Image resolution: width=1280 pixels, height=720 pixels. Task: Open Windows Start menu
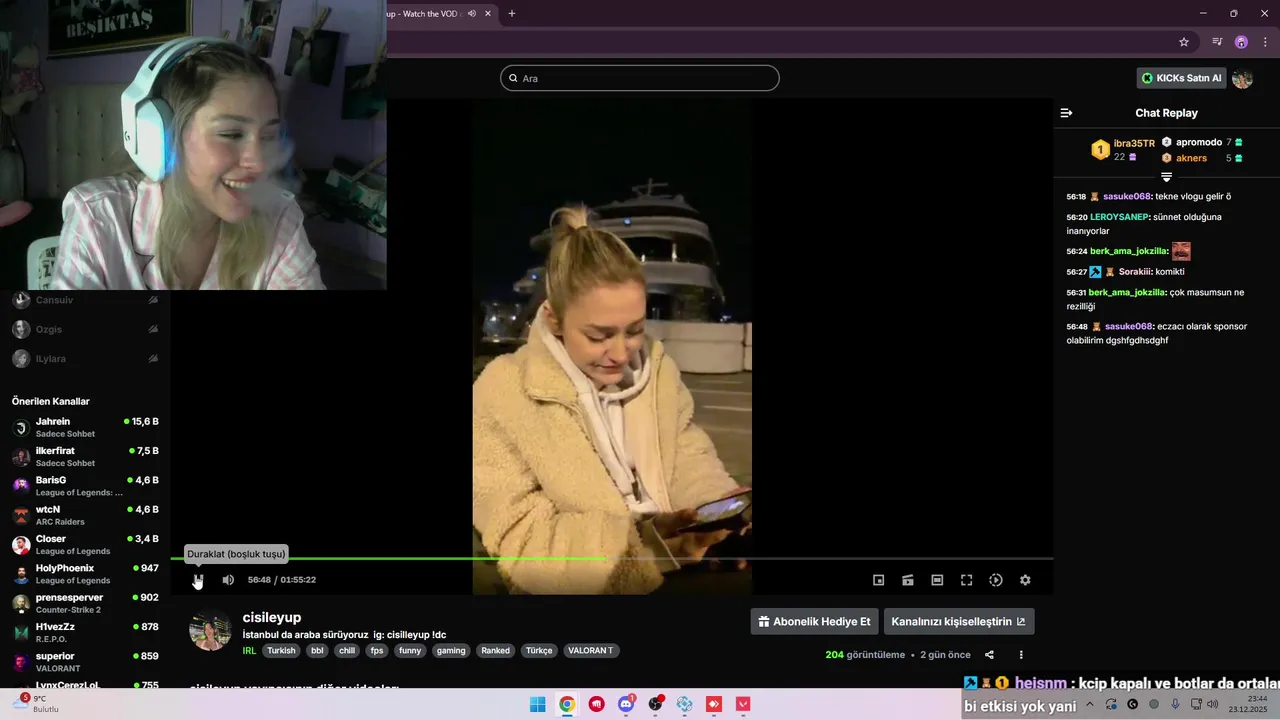537,704
